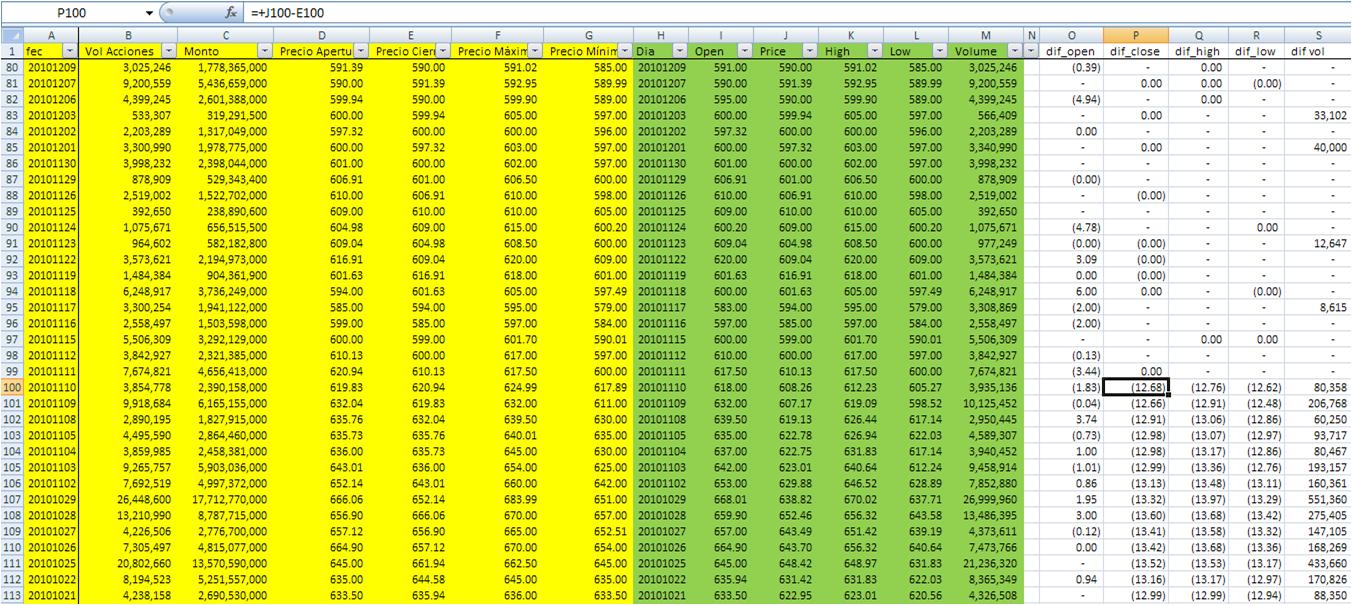
Task: Select column S by its header
Action: (1320, 35)
